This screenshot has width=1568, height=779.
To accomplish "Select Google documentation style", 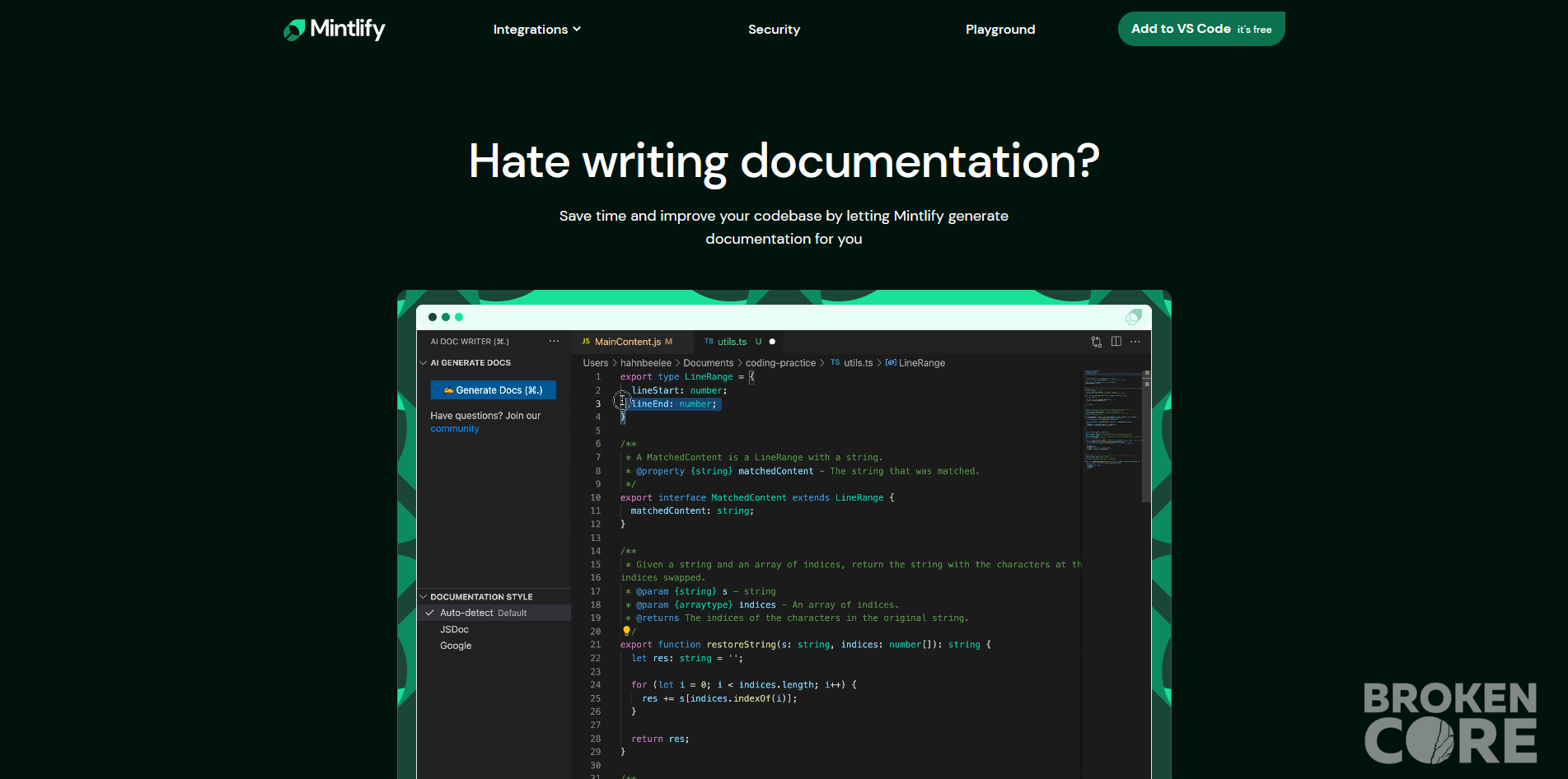I will point(456,646).
